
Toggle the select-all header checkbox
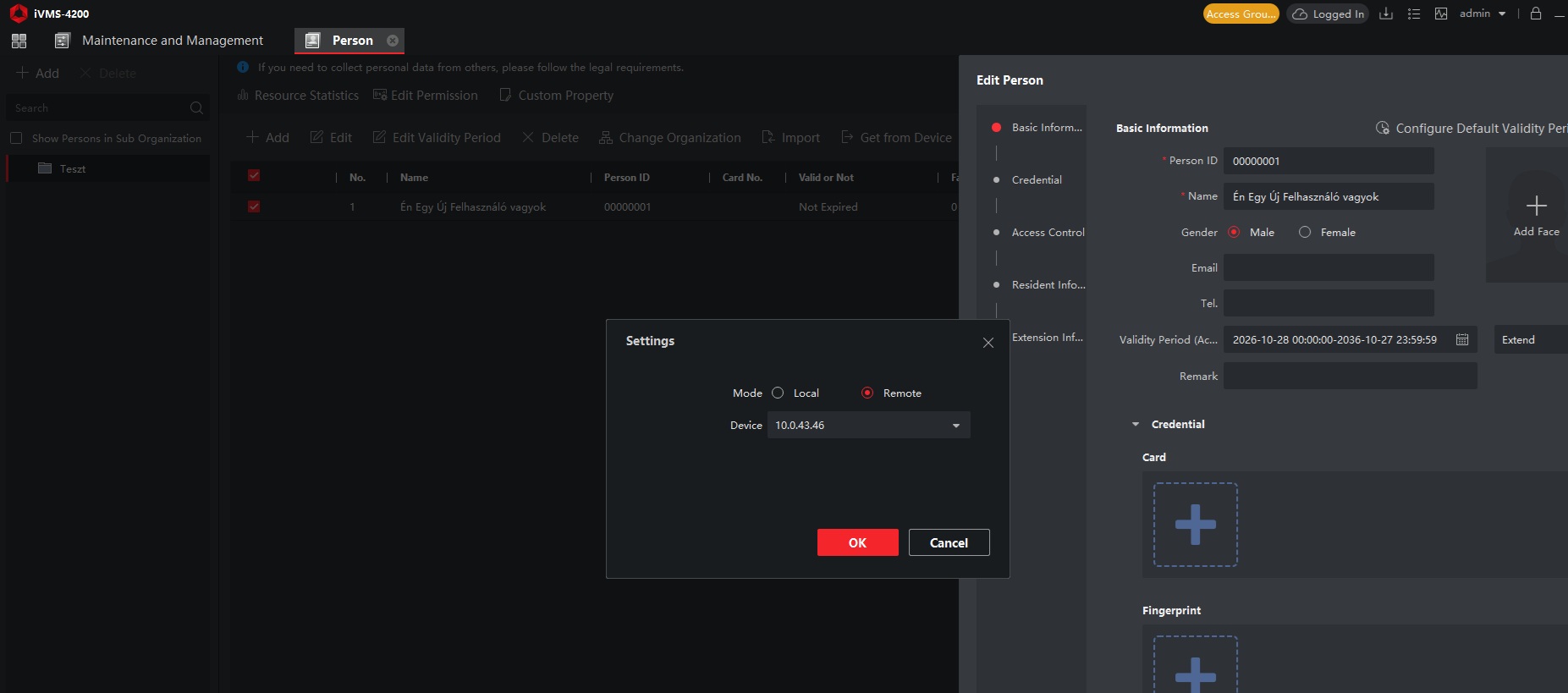coord(254,176)
